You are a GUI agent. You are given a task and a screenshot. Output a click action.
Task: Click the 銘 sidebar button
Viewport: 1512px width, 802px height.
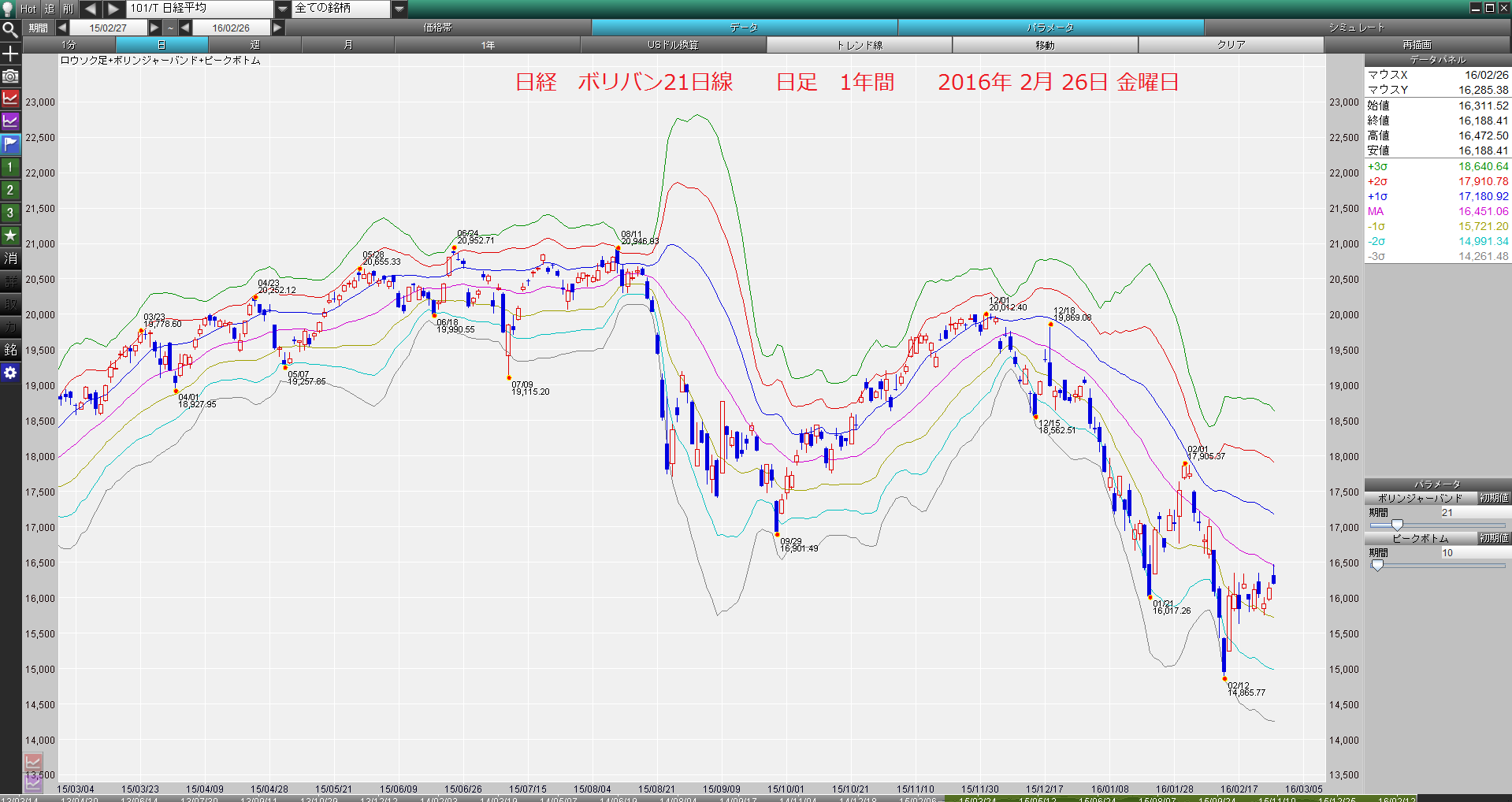coord(10,350)
